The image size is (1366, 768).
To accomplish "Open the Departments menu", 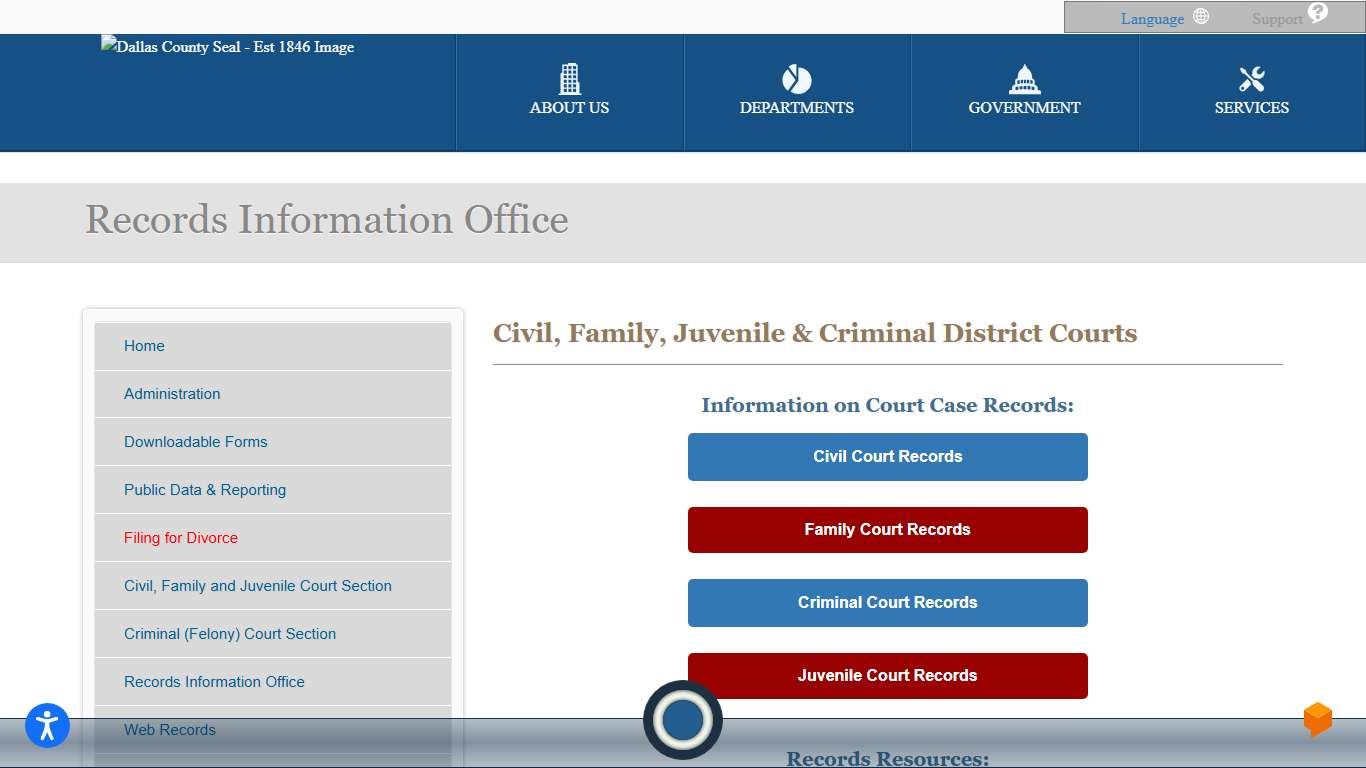I will point(797,107).
